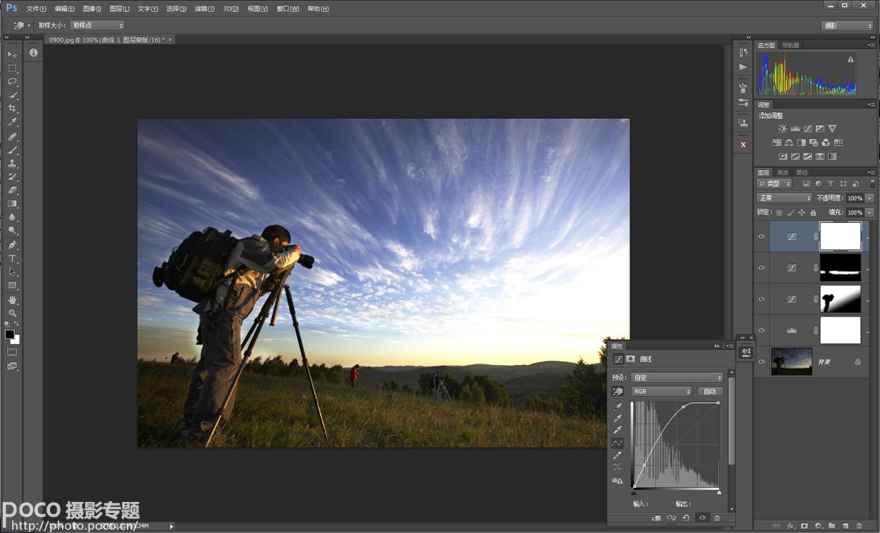Open the 滤镜 (Filter) menu

(204, 8)
